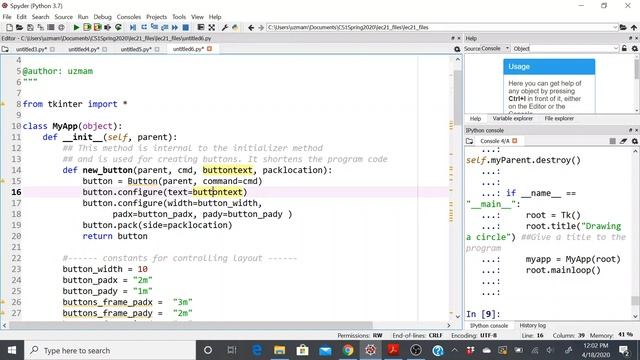Open Chrome from taskbar
This screenshot has height=360, width=640.
pos(348,350)
